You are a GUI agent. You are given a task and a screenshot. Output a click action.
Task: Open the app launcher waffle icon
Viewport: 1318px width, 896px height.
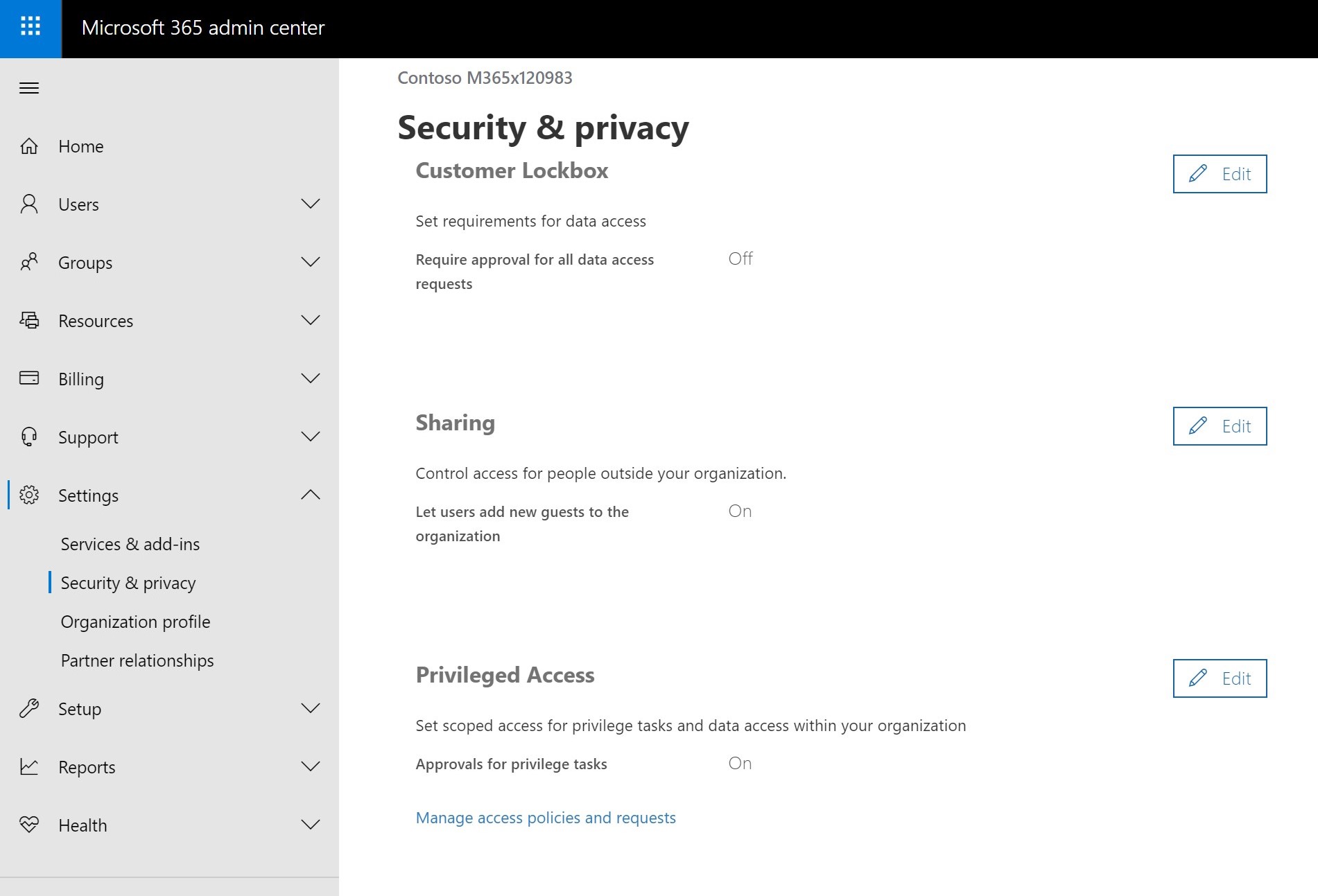29,28
